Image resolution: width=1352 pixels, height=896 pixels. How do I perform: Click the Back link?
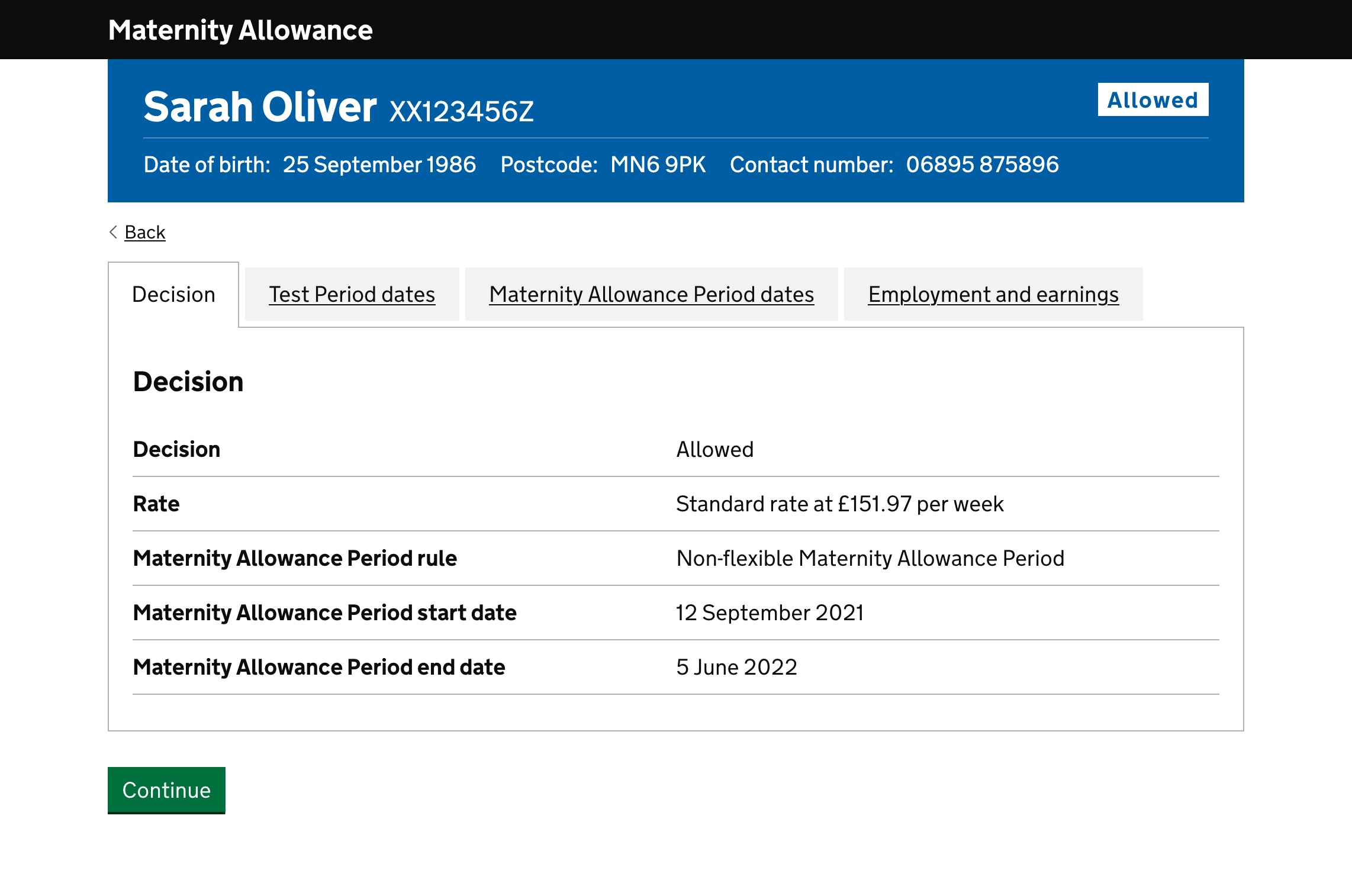[144, 233]
